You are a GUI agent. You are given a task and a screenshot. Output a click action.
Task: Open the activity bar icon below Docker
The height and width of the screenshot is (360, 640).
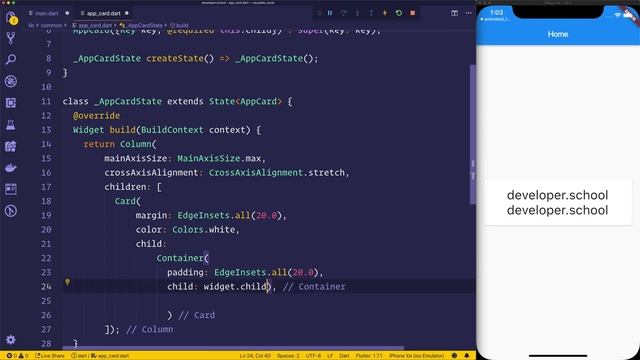tap(11, 189)
